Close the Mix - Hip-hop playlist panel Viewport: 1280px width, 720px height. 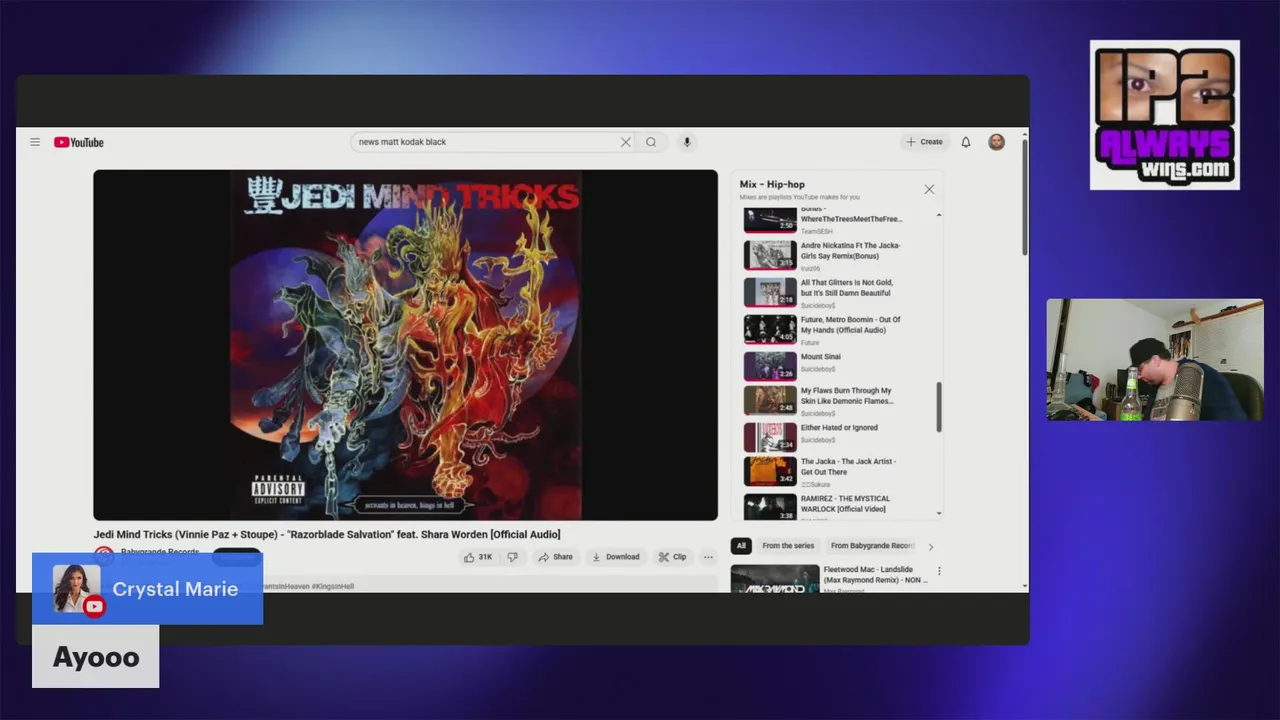[929, 189]
